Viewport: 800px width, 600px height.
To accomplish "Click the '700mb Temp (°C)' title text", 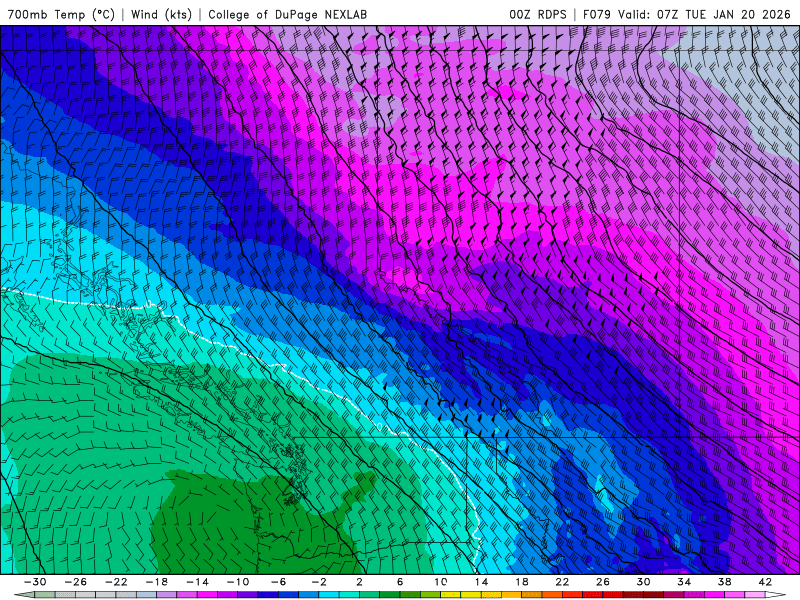I will (x=61, y=14).
